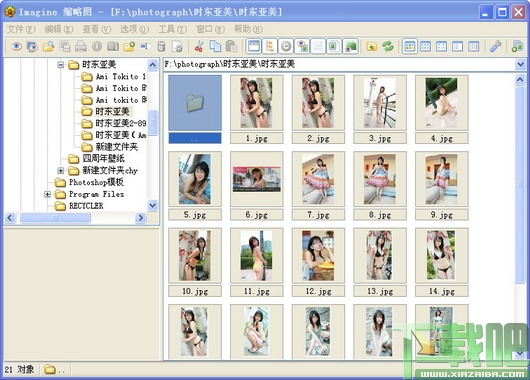Screen dimensions: 530x380
Task: Click the new folder icon in toolbar
Action: (x=129, y=46)
